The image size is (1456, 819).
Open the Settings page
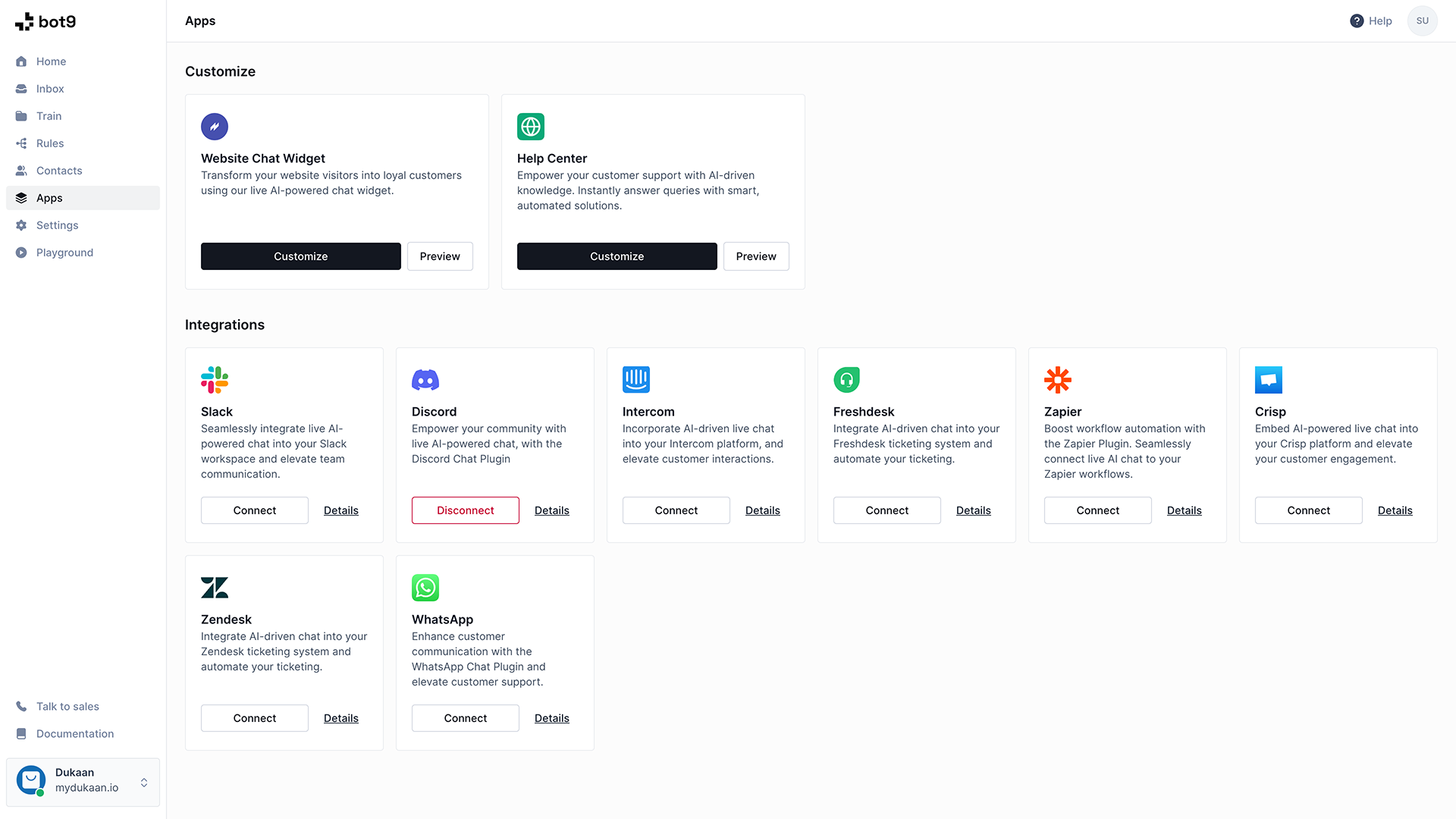click(57, 225)
